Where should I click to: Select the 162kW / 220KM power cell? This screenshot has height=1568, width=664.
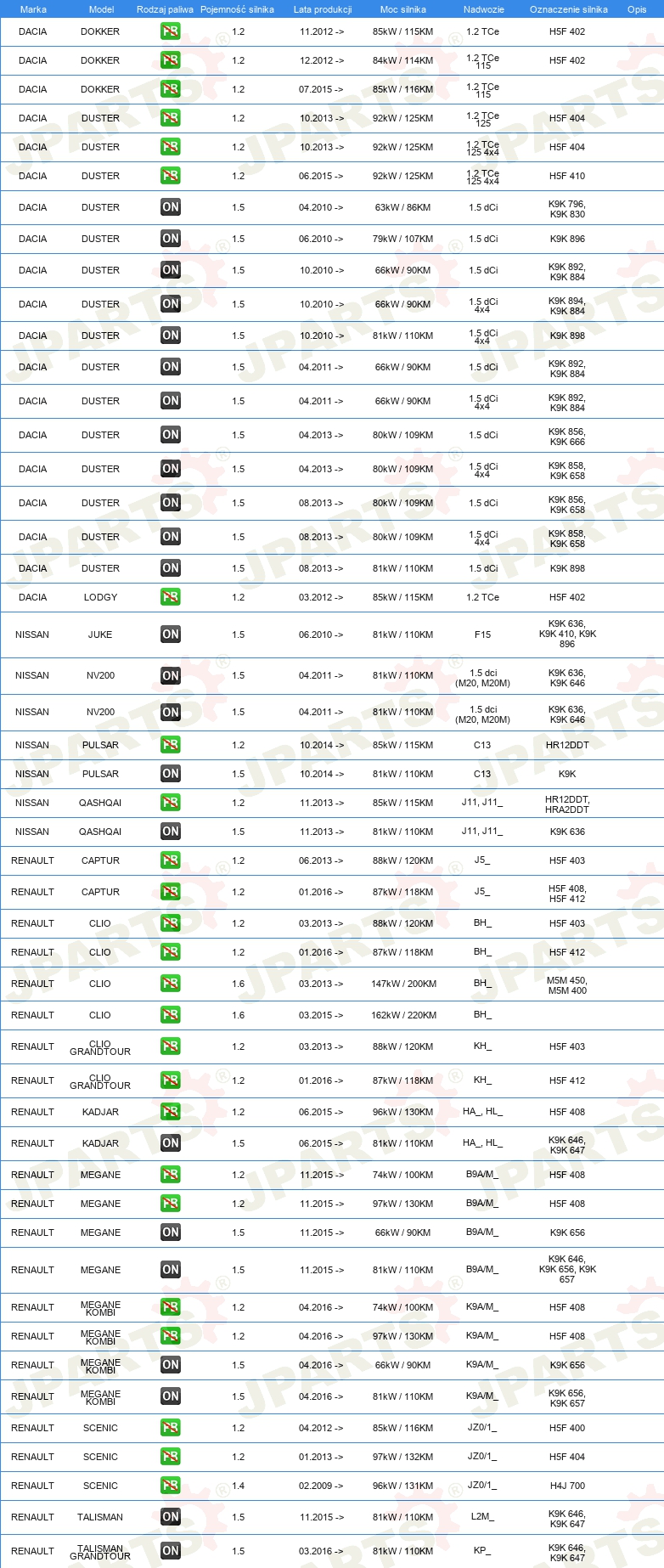[403, 1015]
